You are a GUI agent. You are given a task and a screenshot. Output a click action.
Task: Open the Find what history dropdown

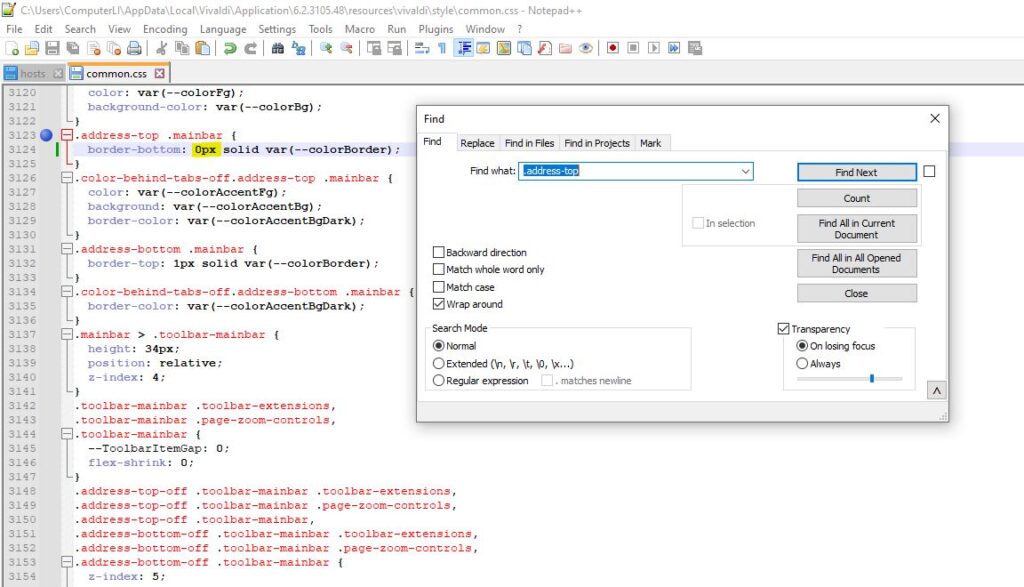pyautogui.click(x=745, y=171)
